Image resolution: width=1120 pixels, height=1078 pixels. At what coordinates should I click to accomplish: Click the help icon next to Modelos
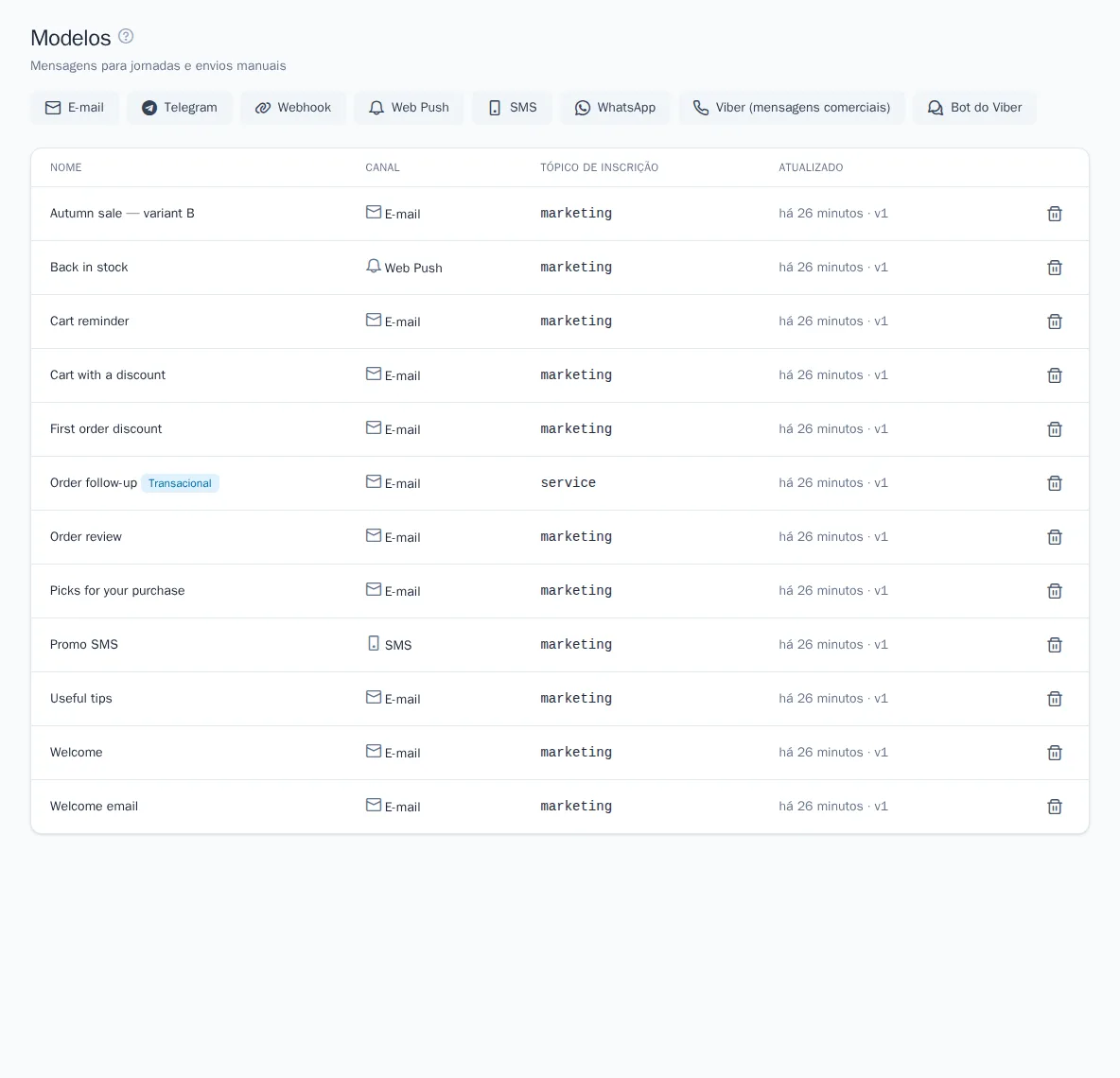tap(126, 37)
